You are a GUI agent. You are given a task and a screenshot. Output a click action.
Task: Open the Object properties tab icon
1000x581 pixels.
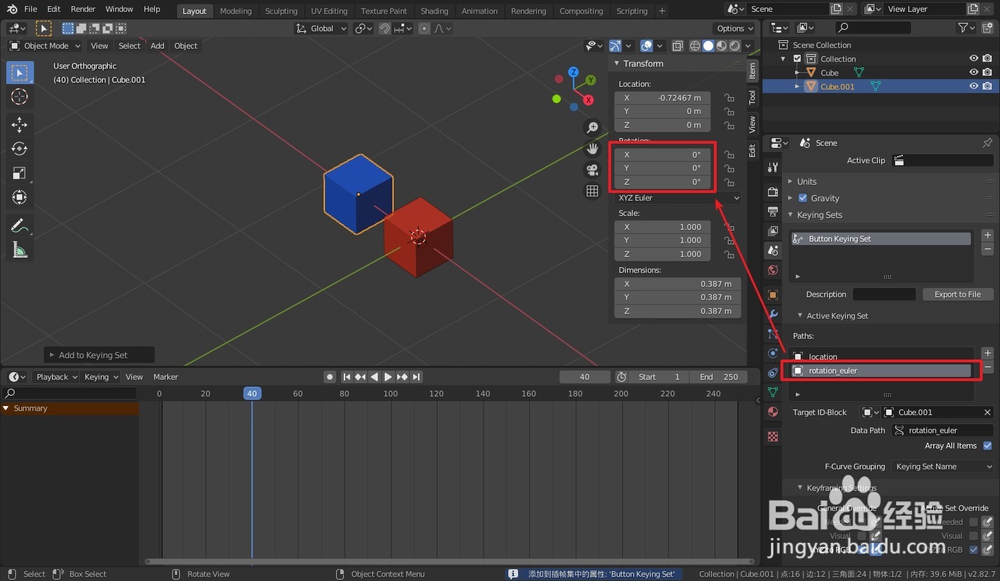coord(773,295)
